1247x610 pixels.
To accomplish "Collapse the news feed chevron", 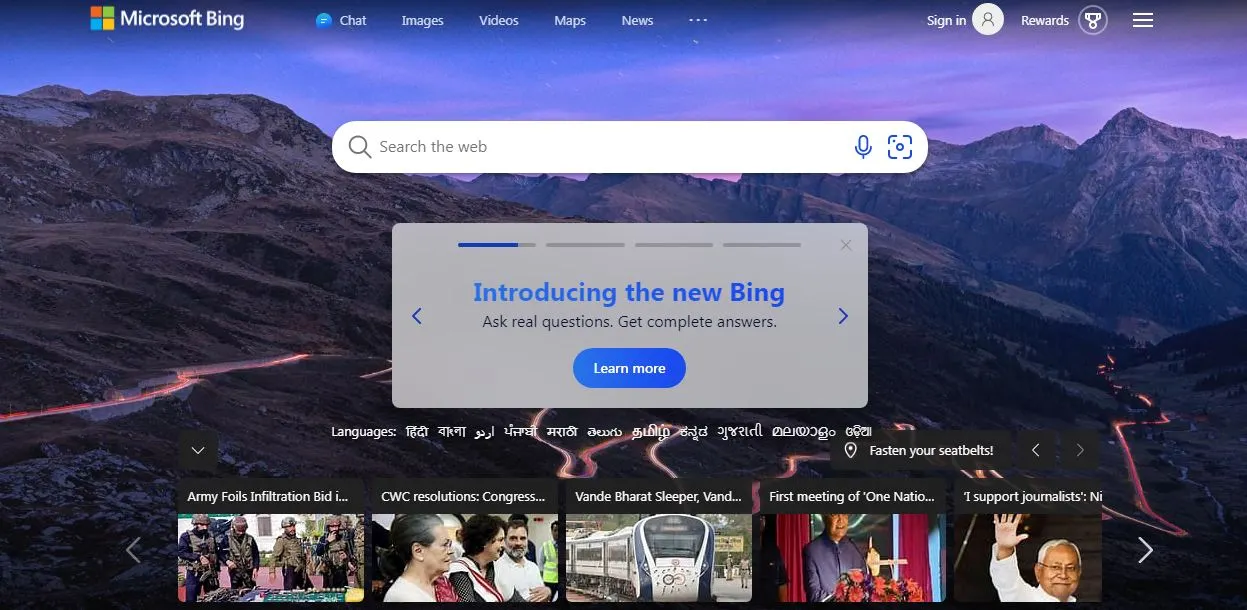I will point(198,450).
